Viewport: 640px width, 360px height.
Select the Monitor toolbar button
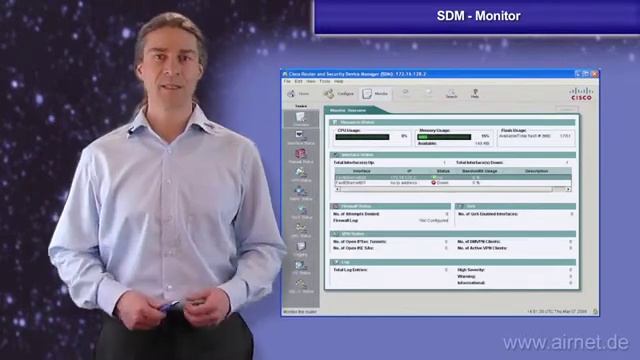(376, 94)
